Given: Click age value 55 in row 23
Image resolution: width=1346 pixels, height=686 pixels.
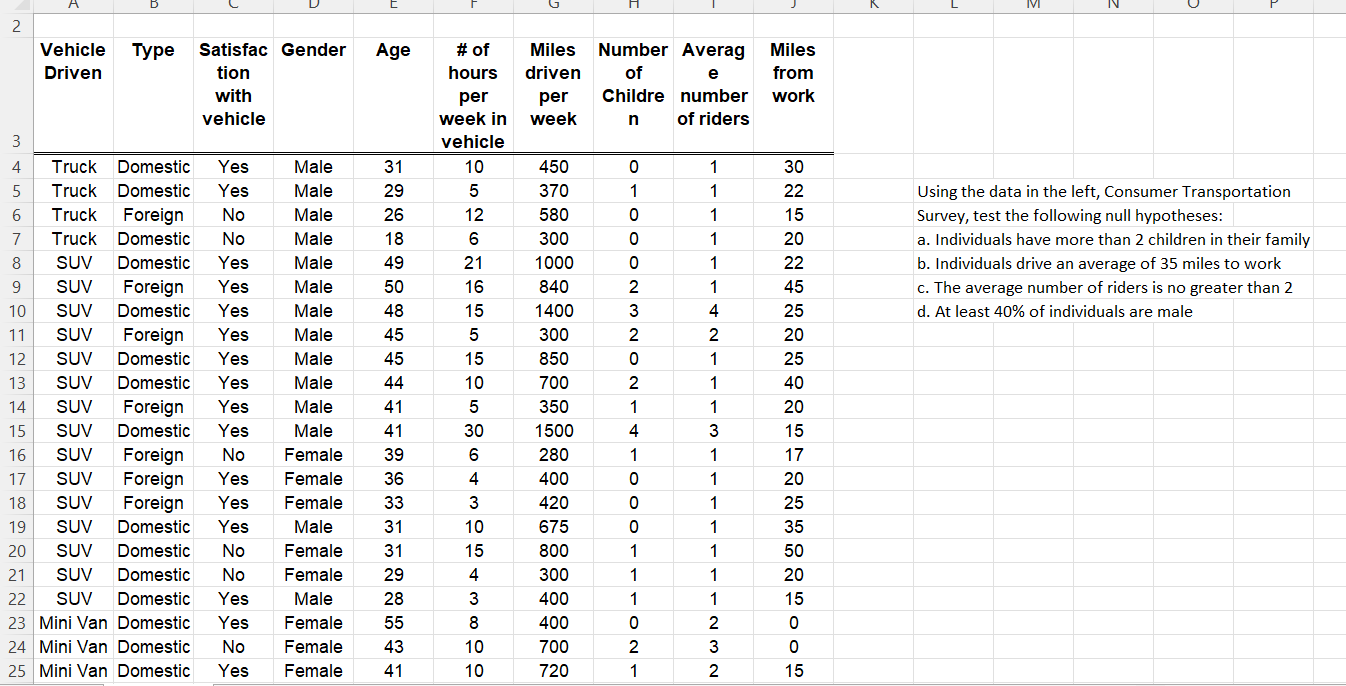Looking at the screenshot, I should coord(393,623).
